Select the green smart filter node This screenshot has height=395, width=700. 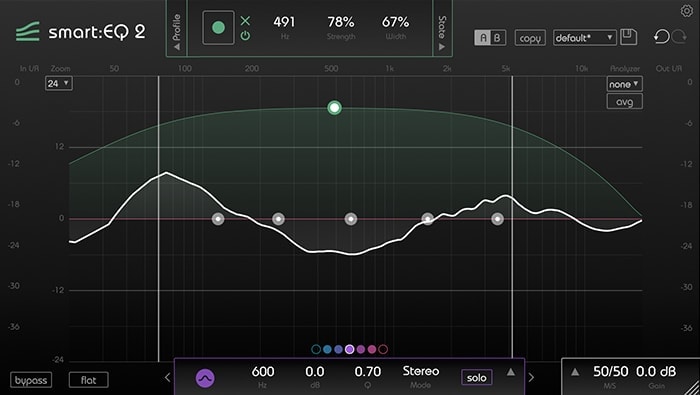[334, 108]
